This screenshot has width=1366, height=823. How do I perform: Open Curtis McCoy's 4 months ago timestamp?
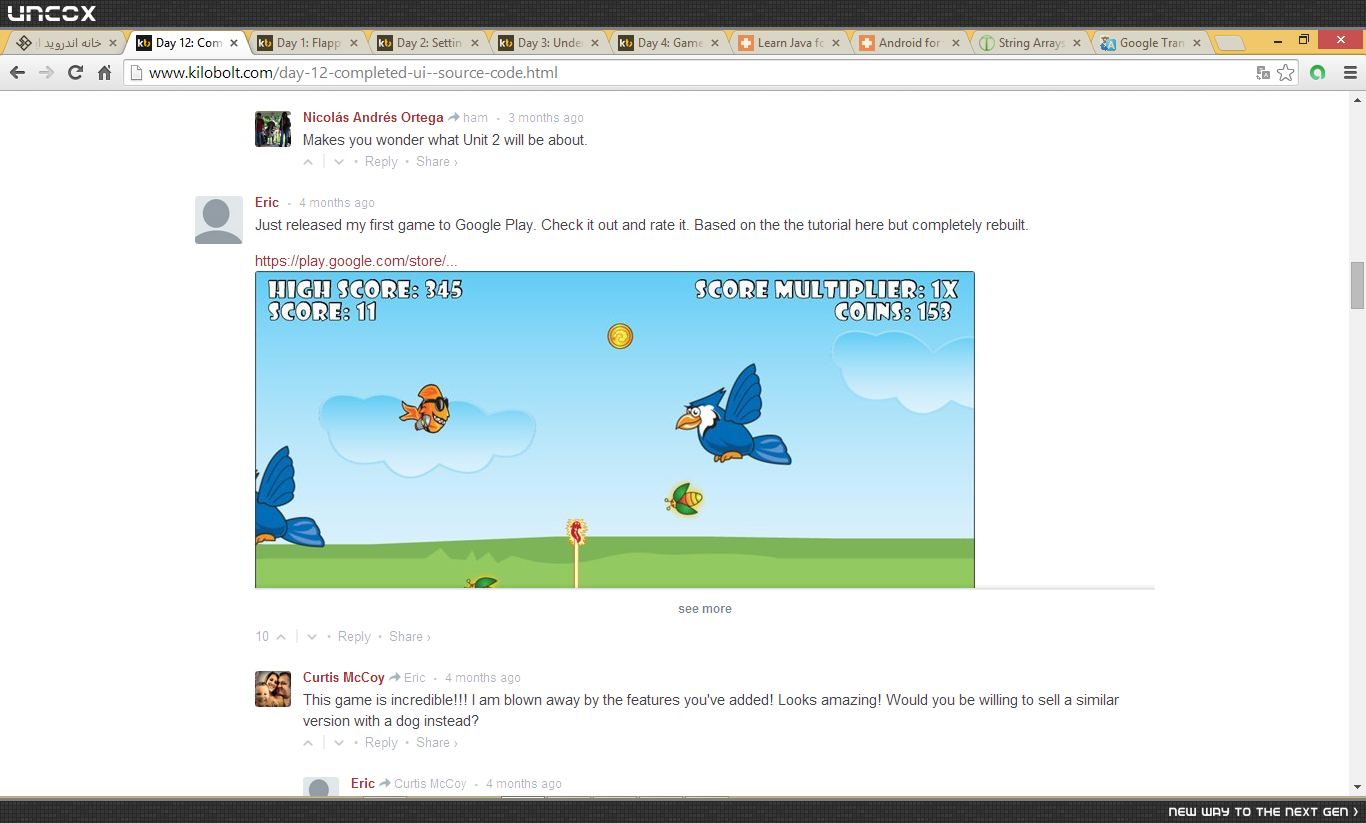[x=483, y=678]
